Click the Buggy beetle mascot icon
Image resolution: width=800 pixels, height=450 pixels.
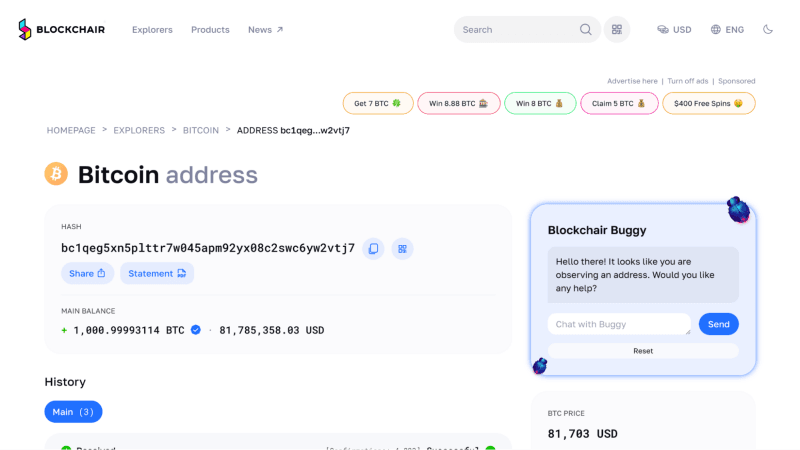(738, 210)
